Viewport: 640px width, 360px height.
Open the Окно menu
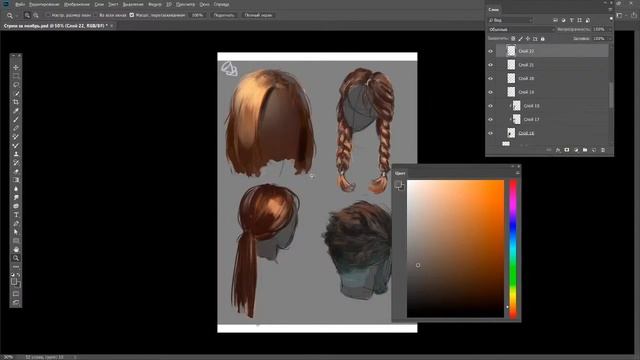(204, 4)
